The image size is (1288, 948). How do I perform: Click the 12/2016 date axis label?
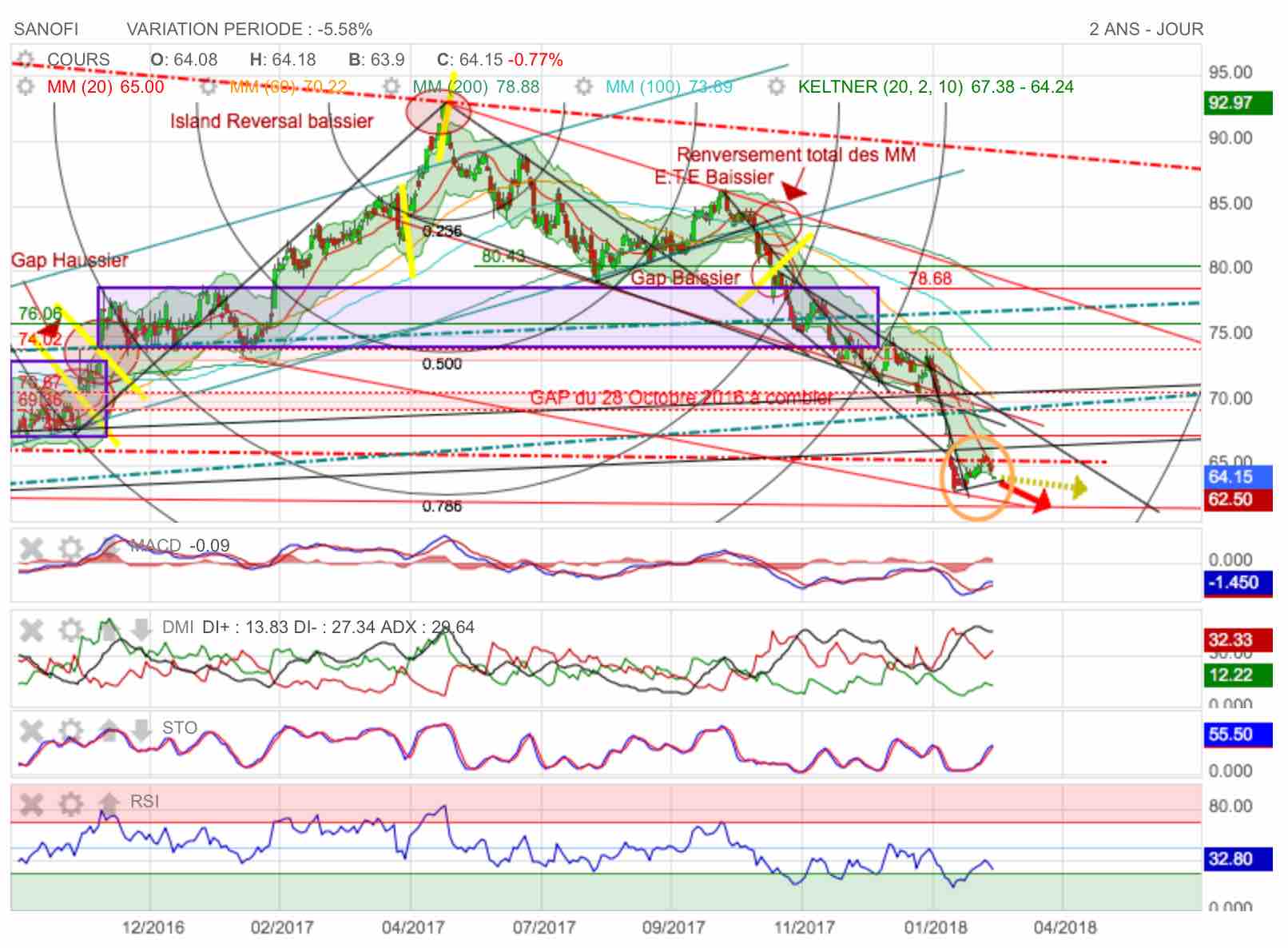tap(153, 928)
